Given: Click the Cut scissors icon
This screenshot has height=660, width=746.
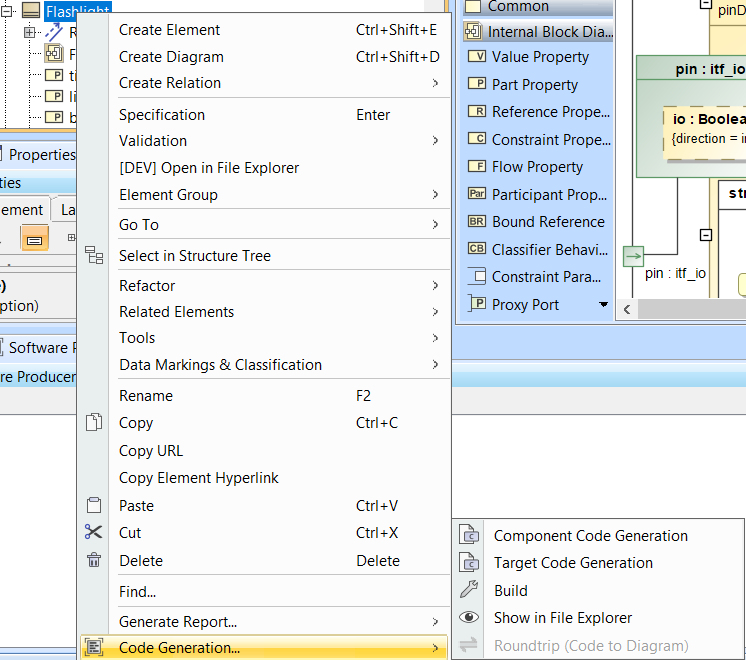Looking at the screenshot, I should (x=94, y=533).
